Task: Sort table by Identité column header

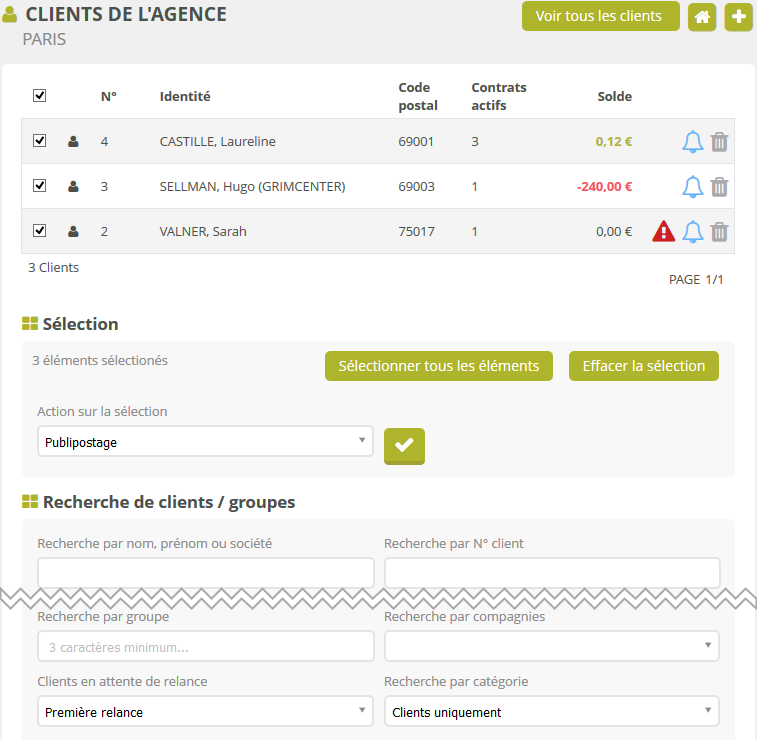Action: (185, 97)
